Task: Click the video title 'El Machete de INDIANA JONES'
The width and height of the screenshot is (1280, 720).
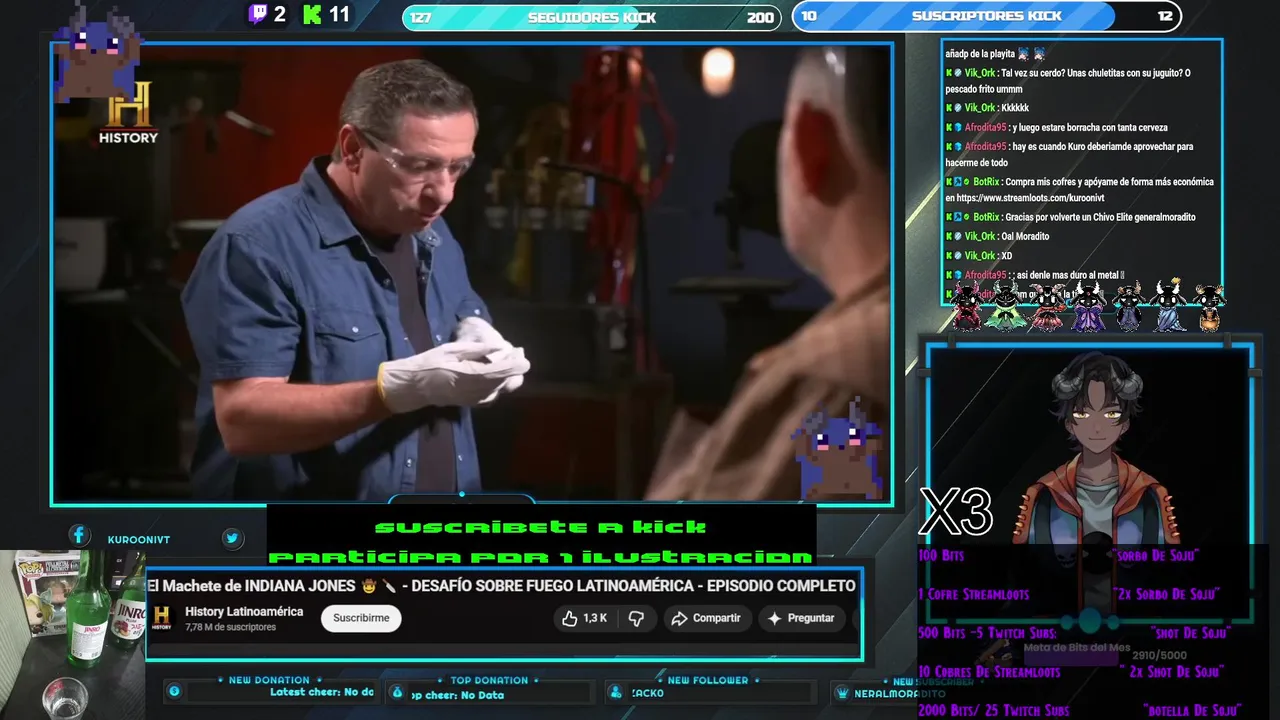Action: point(501,585)
